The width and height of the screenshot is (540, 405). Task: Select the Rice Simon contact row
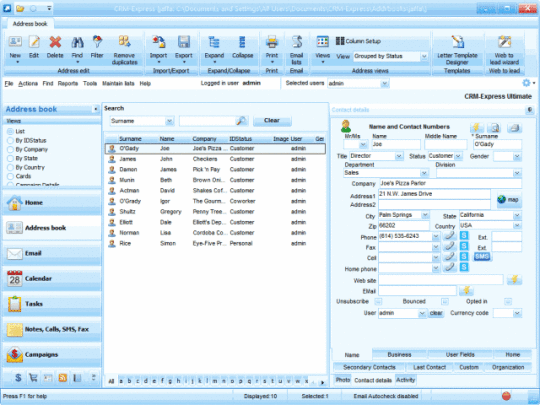coord(215,243)
